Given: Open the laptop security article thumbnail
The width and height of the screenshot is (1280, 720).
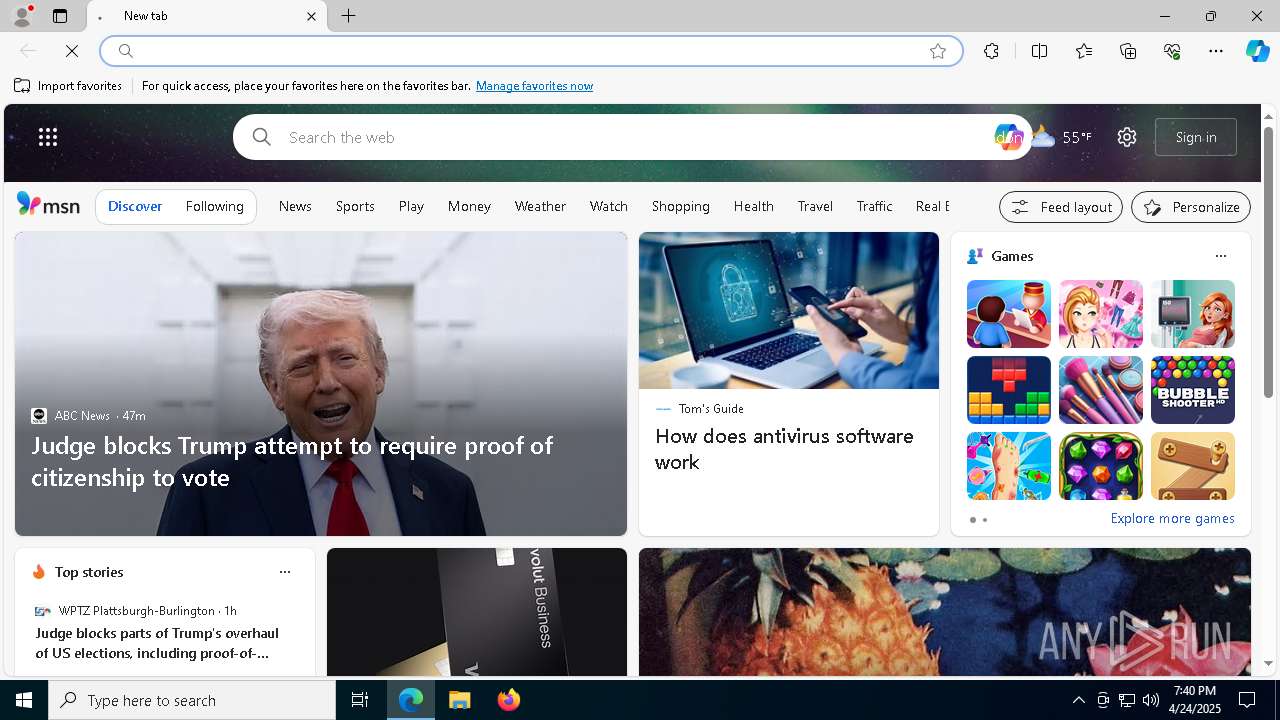Looking at the screenshot, I should tap(789, 311).
